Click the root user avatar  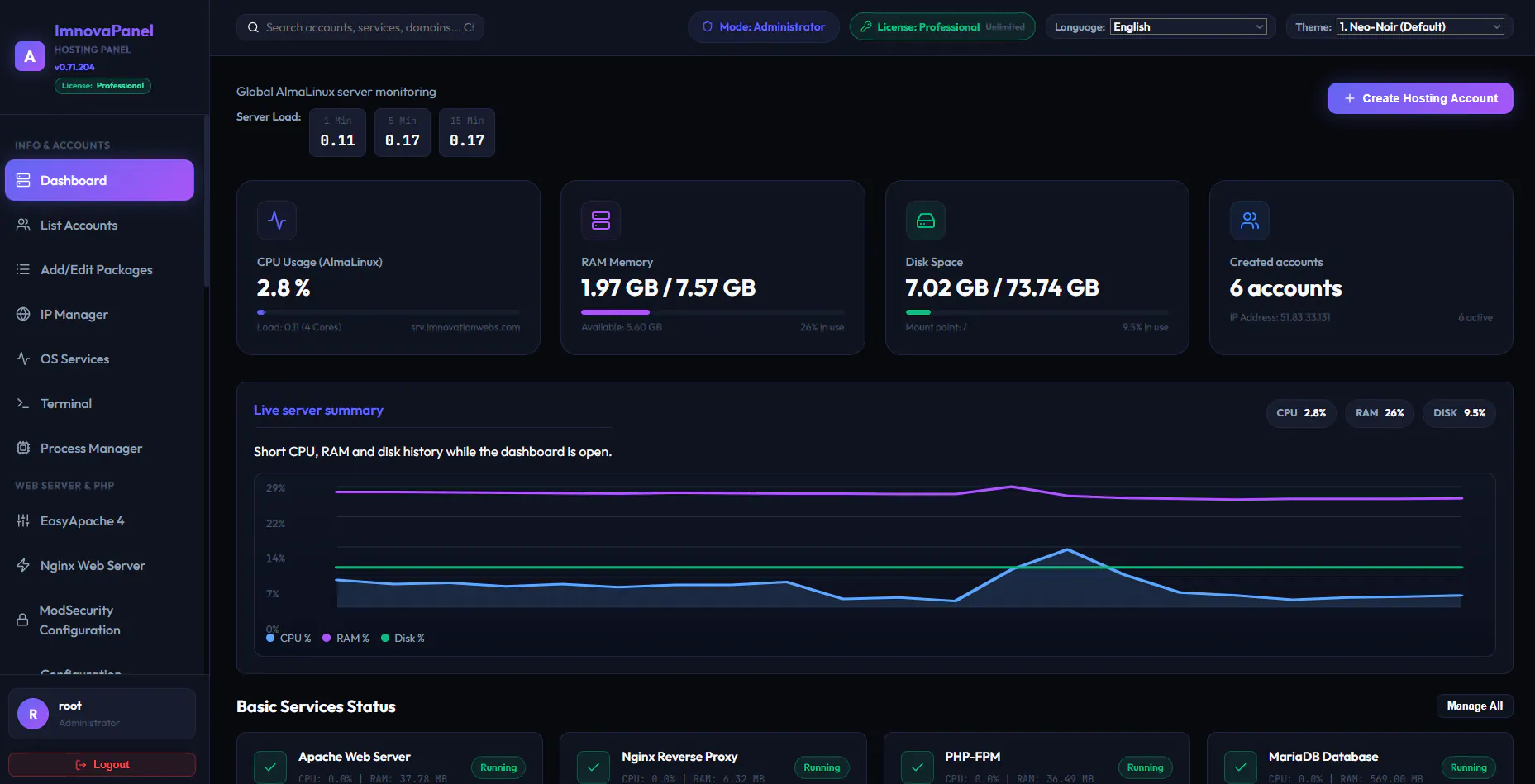(x=33, y=714)
